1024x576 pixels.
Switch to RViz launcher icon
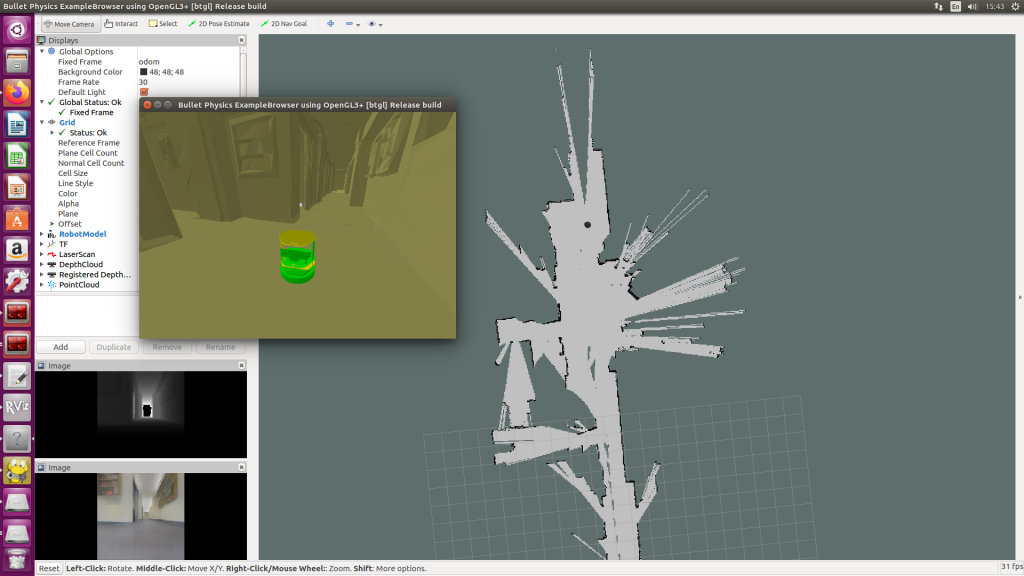(x=17, y=407)
